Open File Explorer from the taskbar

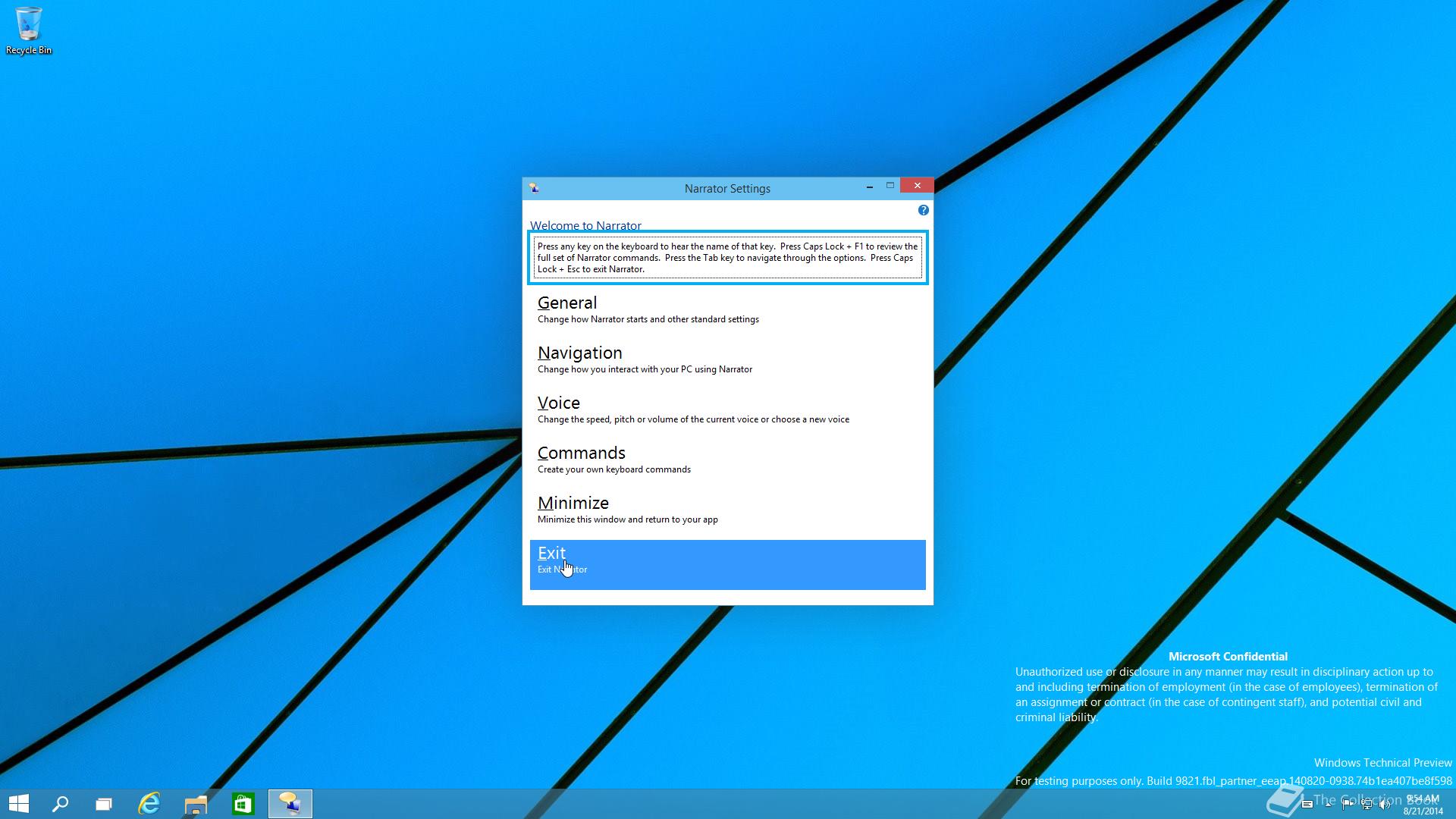click(x=196, y=804)
